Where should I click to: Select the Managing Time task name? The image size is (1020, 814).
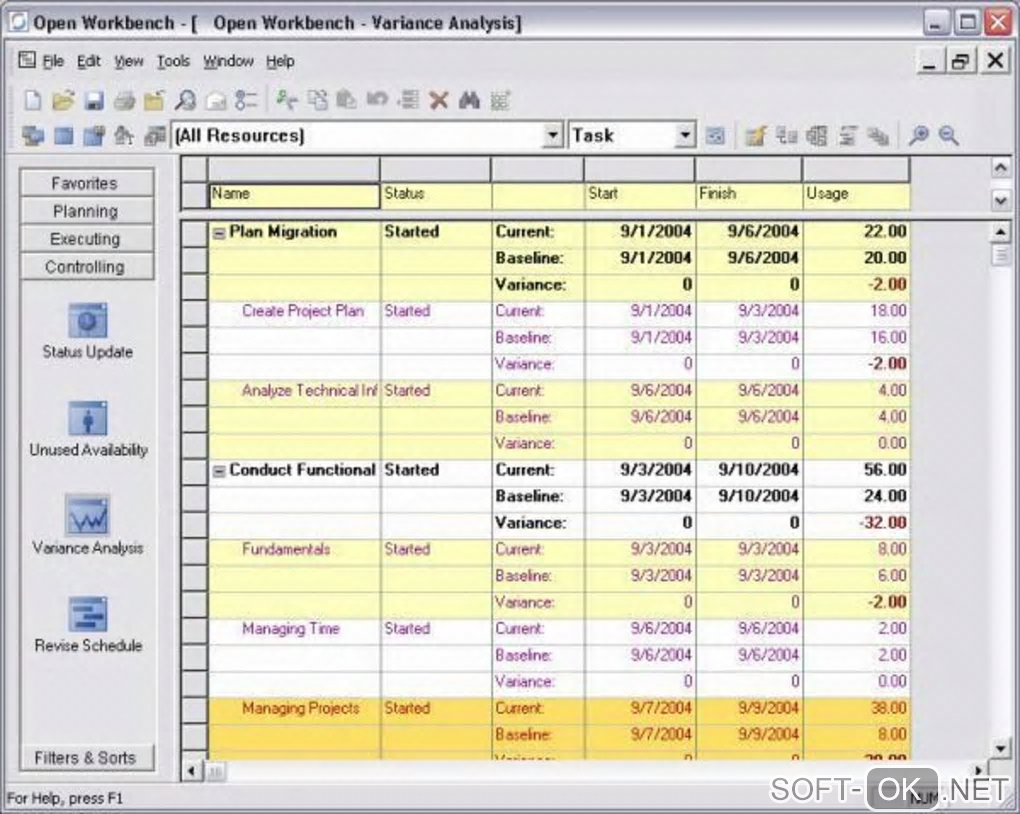point(291,629)
